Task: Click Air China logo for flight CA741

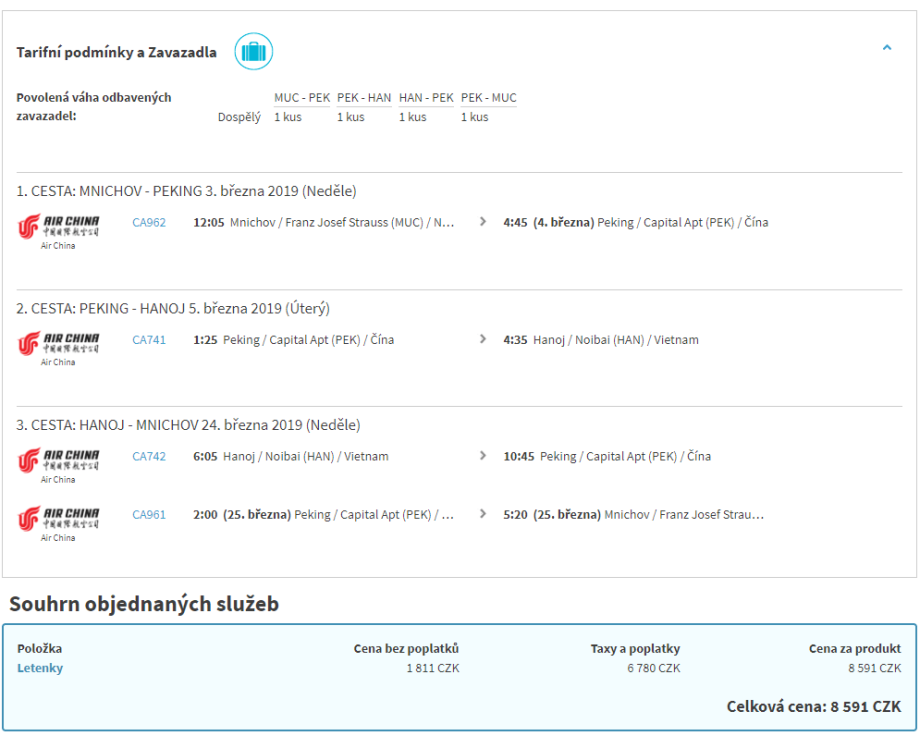Action: coord(59,344)
